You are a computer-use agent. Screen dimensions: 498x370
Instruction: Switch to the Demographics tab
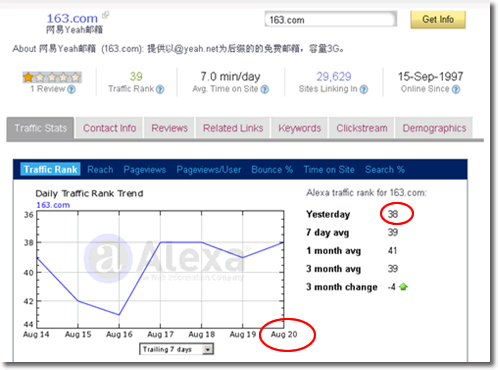click(x=434, y=128)
